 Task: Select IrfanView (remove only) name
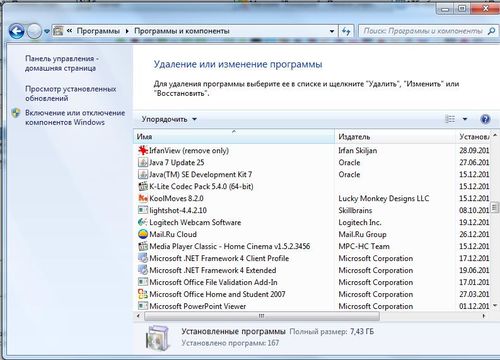point(189,151)
